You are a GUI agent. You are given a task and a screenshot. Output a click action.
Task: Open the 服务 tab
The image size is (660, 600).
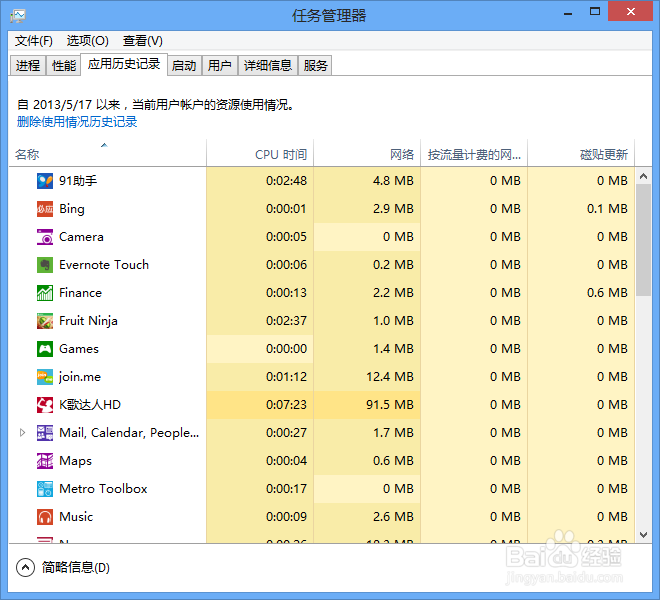(x=315, y=65)
